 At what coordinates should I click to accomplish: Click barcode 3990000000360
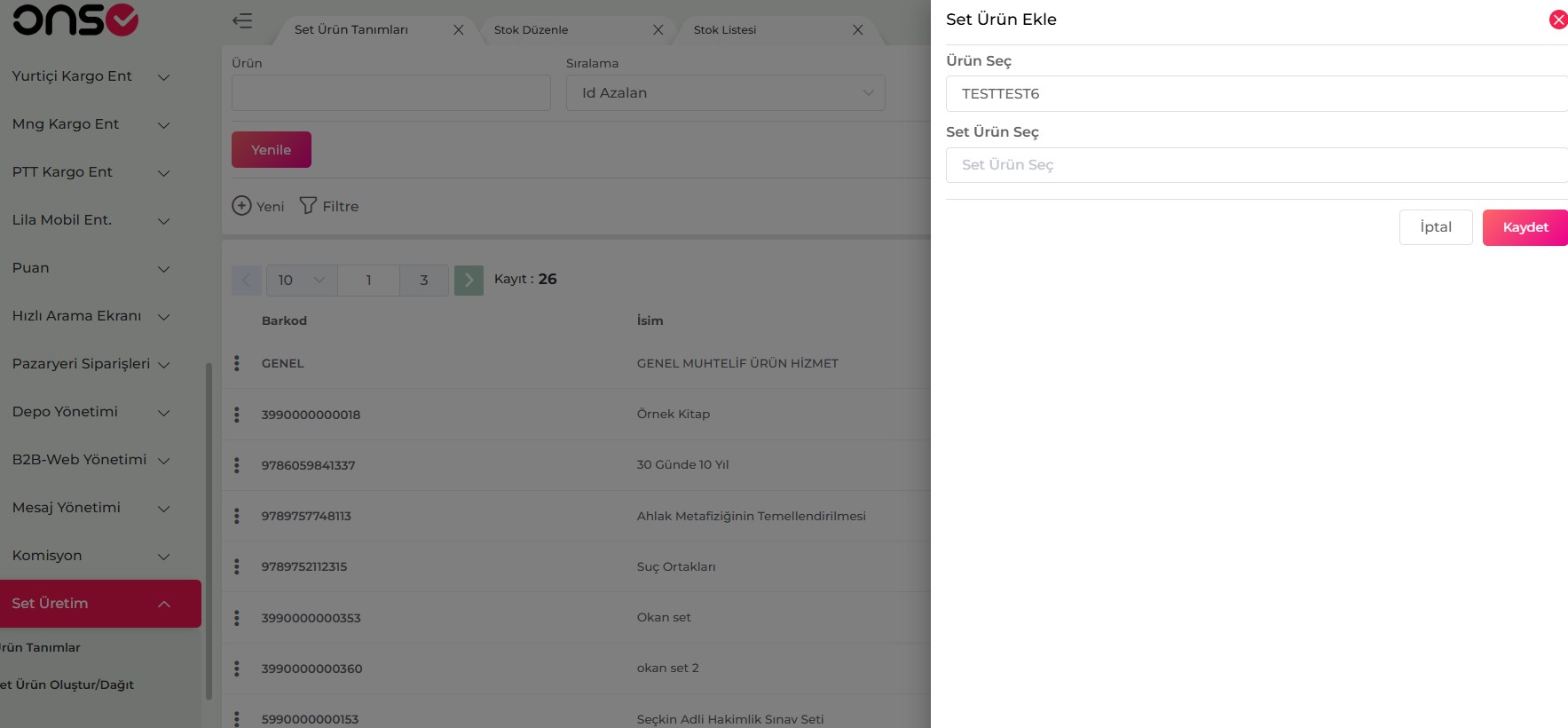point(311,669)
